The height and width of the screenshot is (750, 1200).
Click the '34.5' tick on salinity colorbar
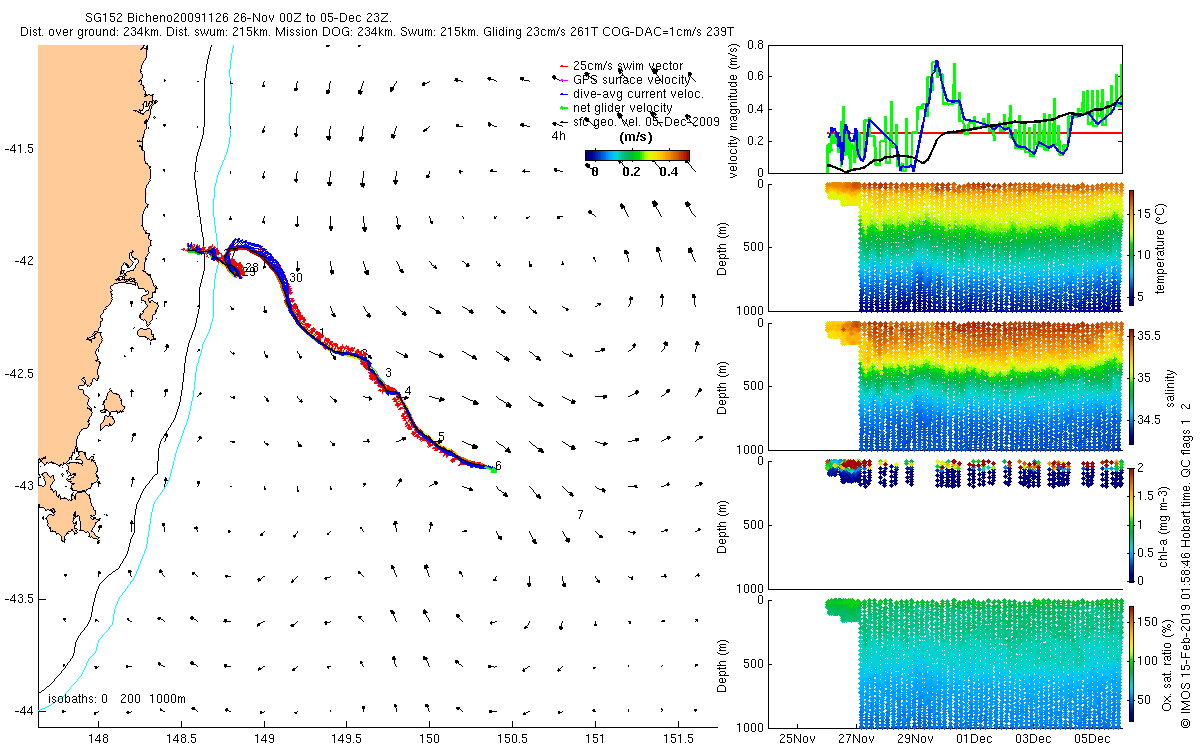tap(1151, 421)
